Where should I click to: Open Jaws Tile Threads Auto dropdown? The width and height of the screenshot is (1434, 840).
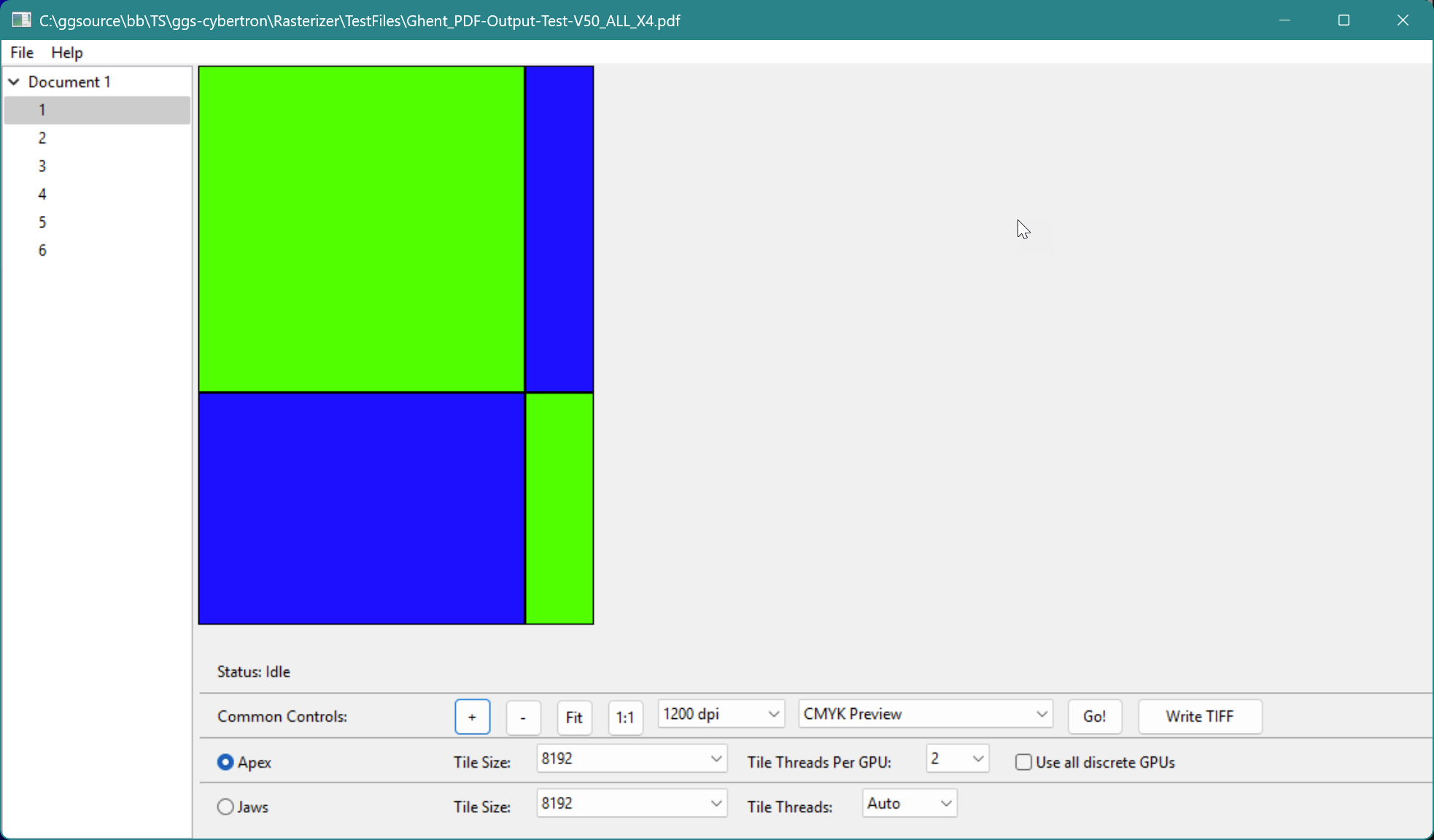coord(909,804)
